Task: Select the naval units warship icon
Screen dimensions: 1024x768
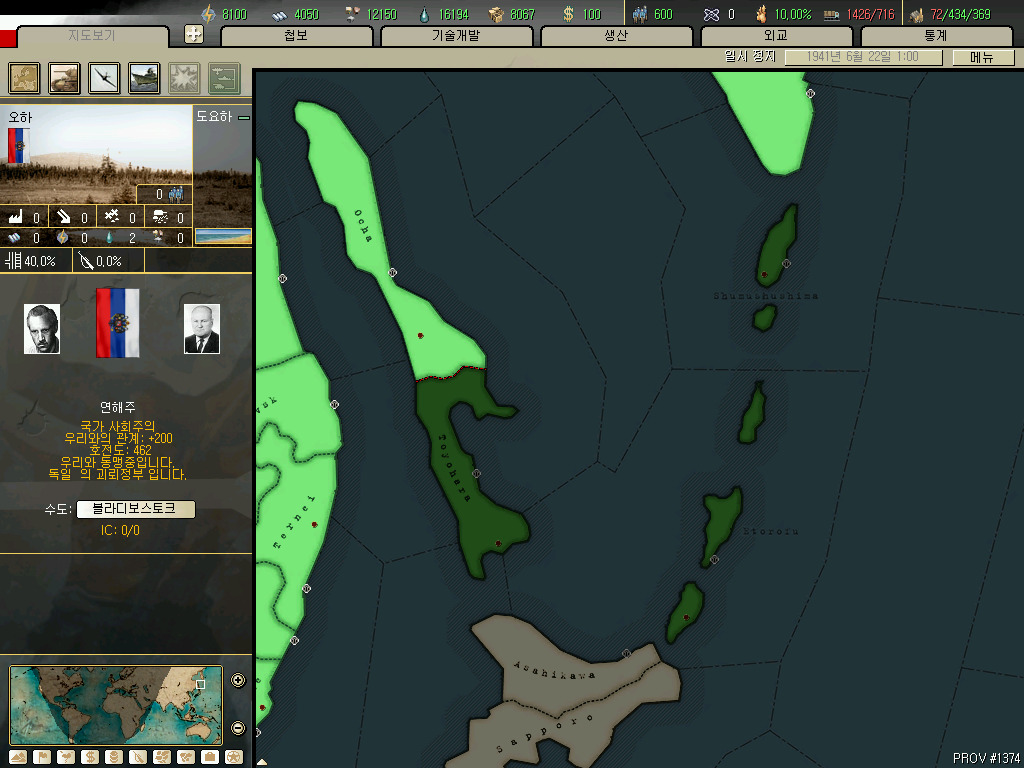Action: click(144, 78)
